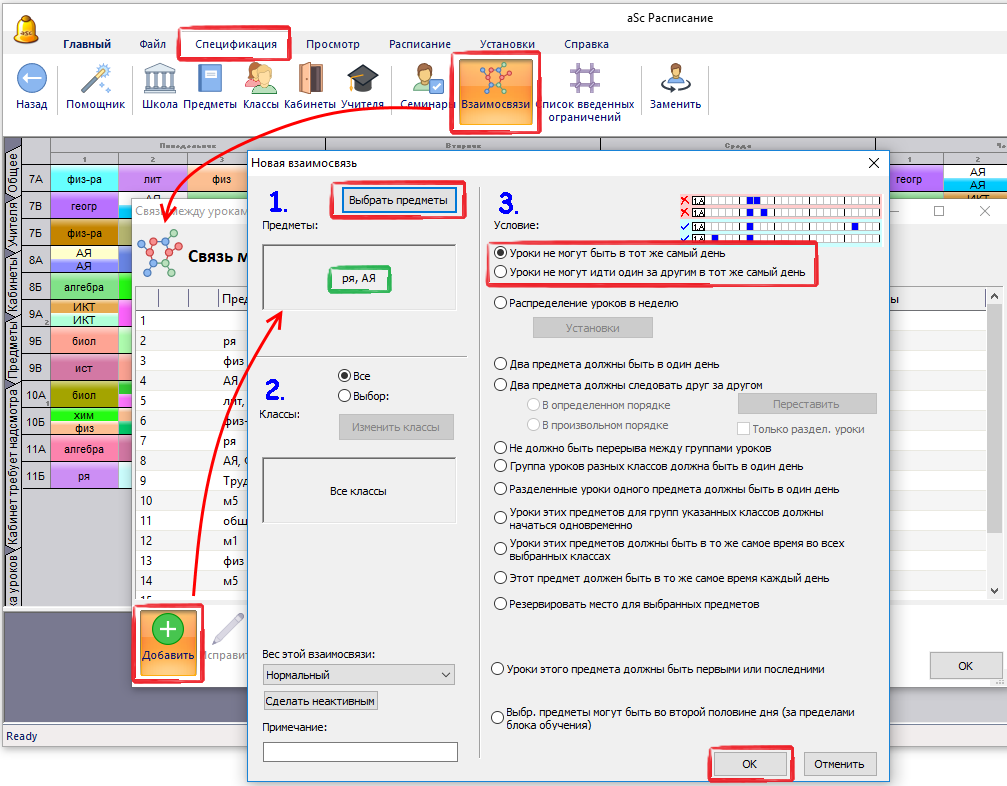This screenshot has width=1007, height=786.
Task: Click the purple лит lesson card
Action: pyautogui.click(x=152, y=179)
